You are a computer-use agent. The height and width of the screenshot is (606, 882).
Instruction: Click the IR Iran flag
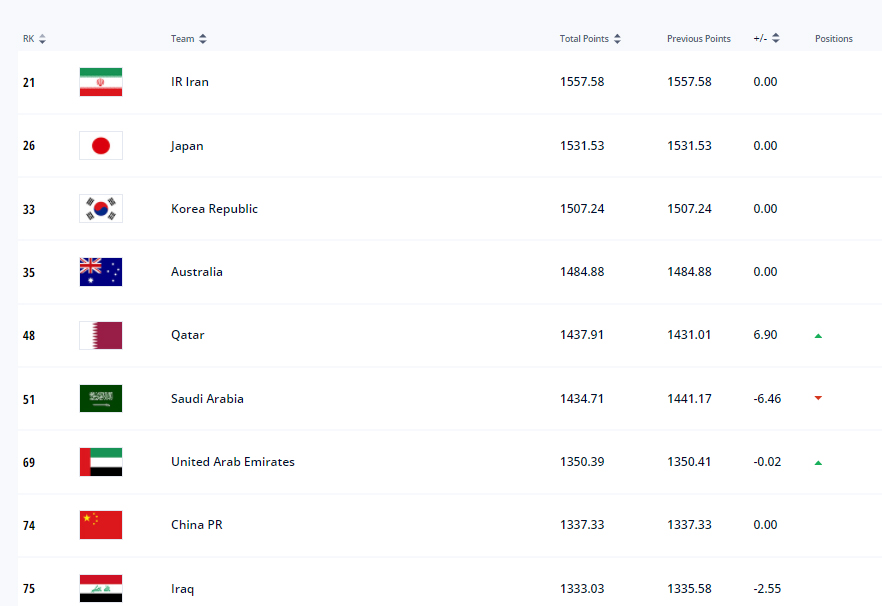tap(101, 82)
